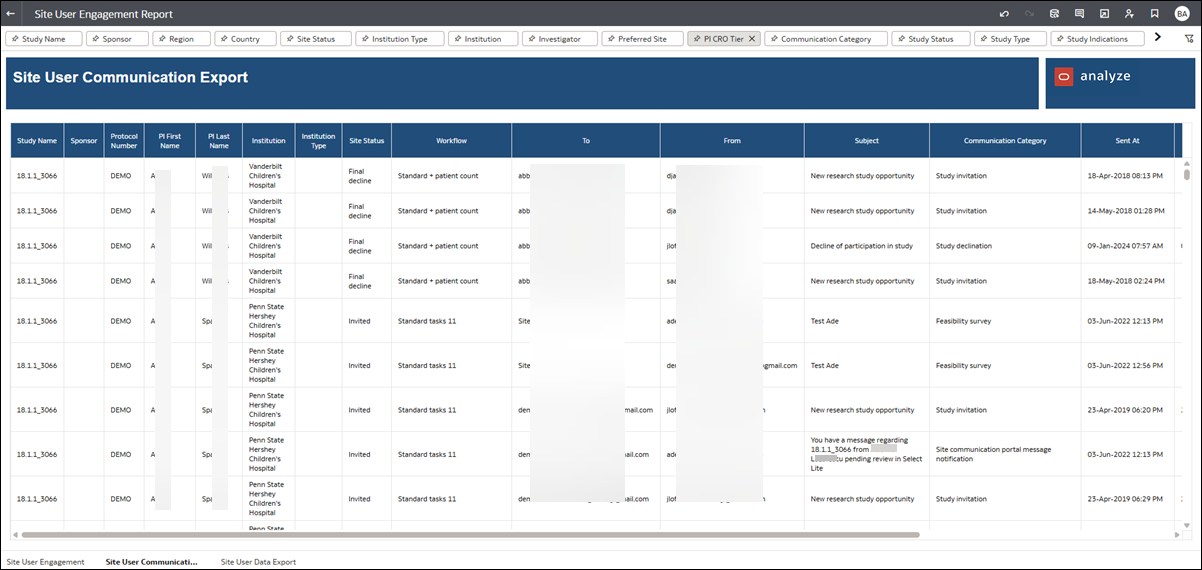The width and height of the screenshot is (1202, 570).
Task: Open the Communication Category filter
Action: coord(827,39)
